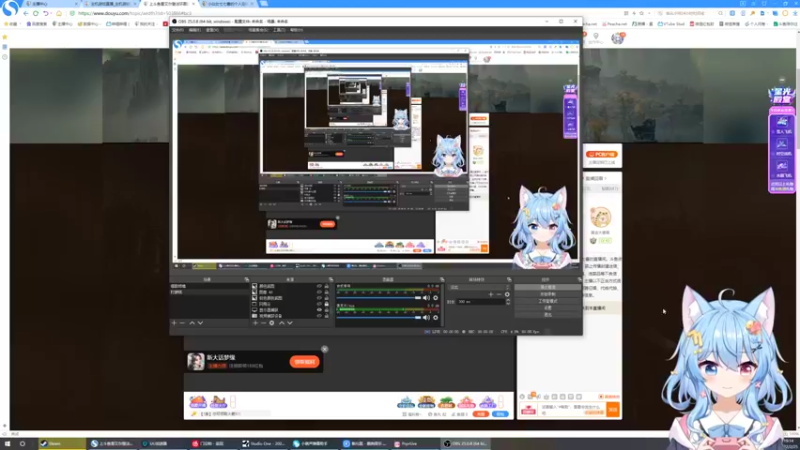800x450 pixels.
Task: Open the OBS 查看 menu
Action: click(x=212, y=30)
